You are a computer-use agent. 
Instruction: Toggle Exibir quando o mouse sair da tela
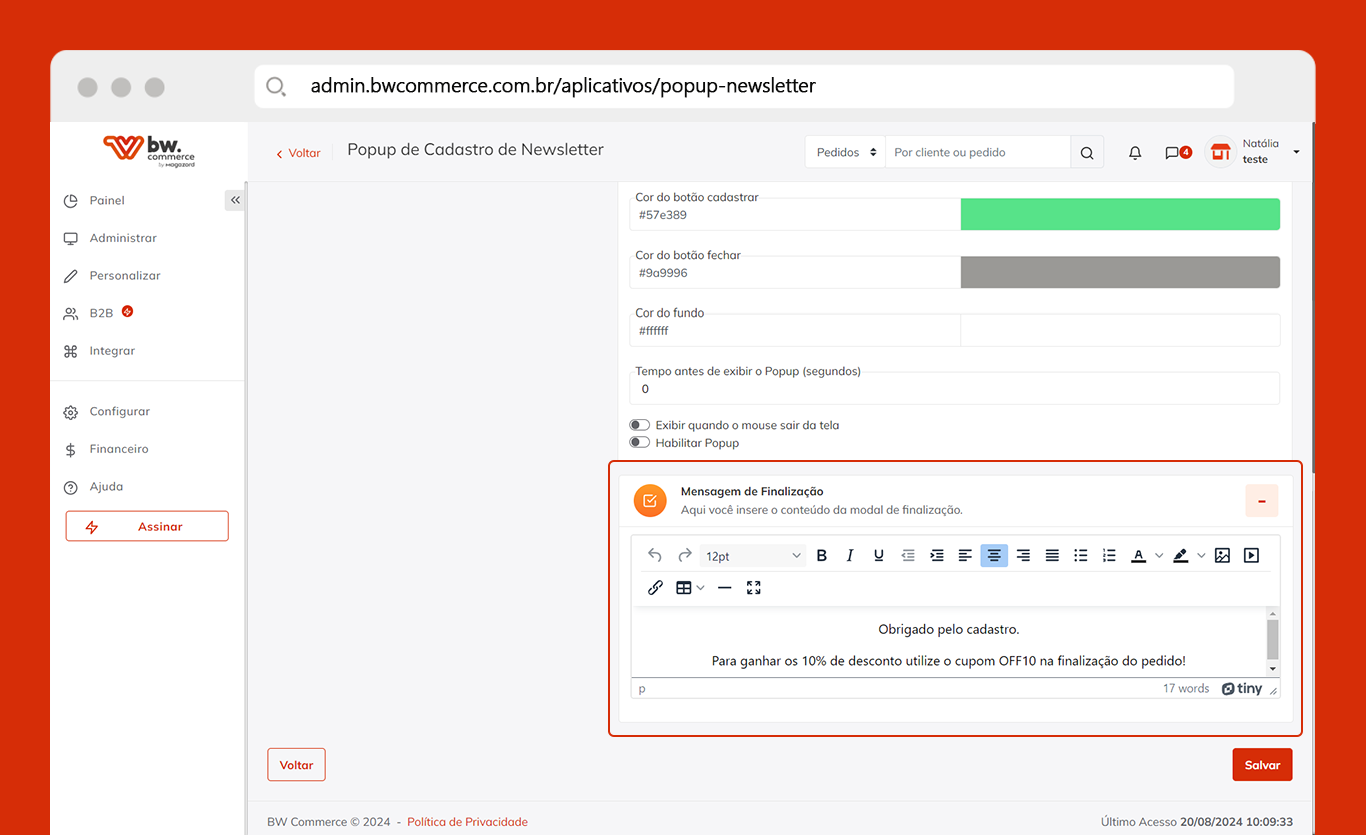click(640, 425)
